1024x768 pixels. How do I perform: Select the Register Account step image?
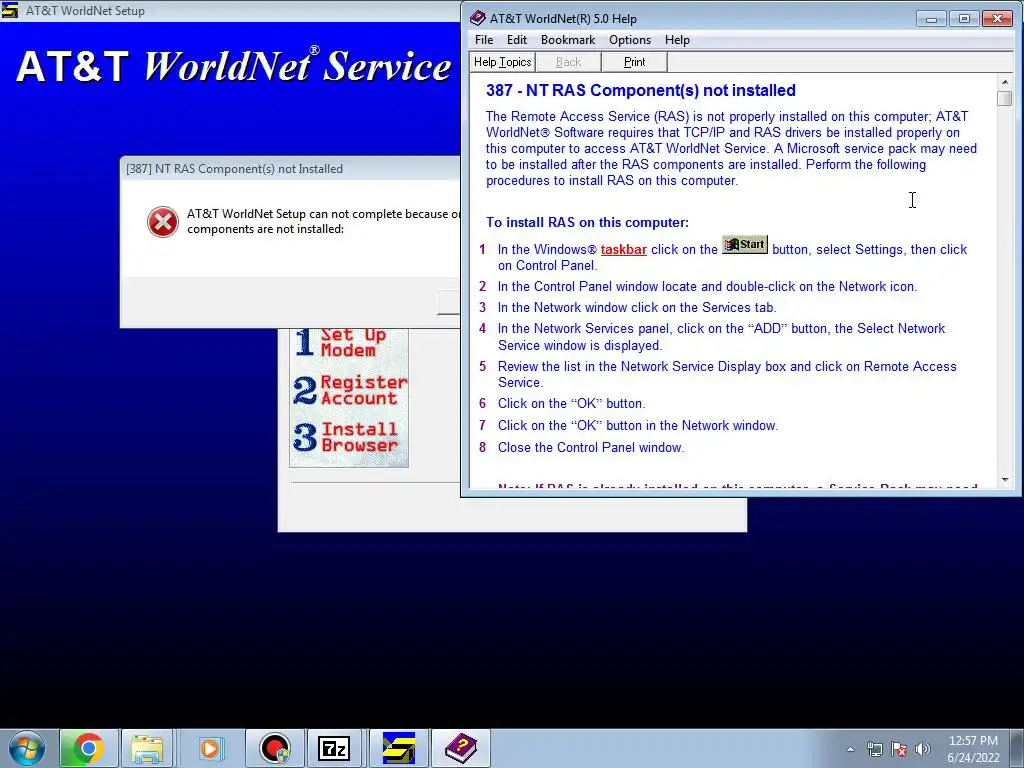[349, 390]
